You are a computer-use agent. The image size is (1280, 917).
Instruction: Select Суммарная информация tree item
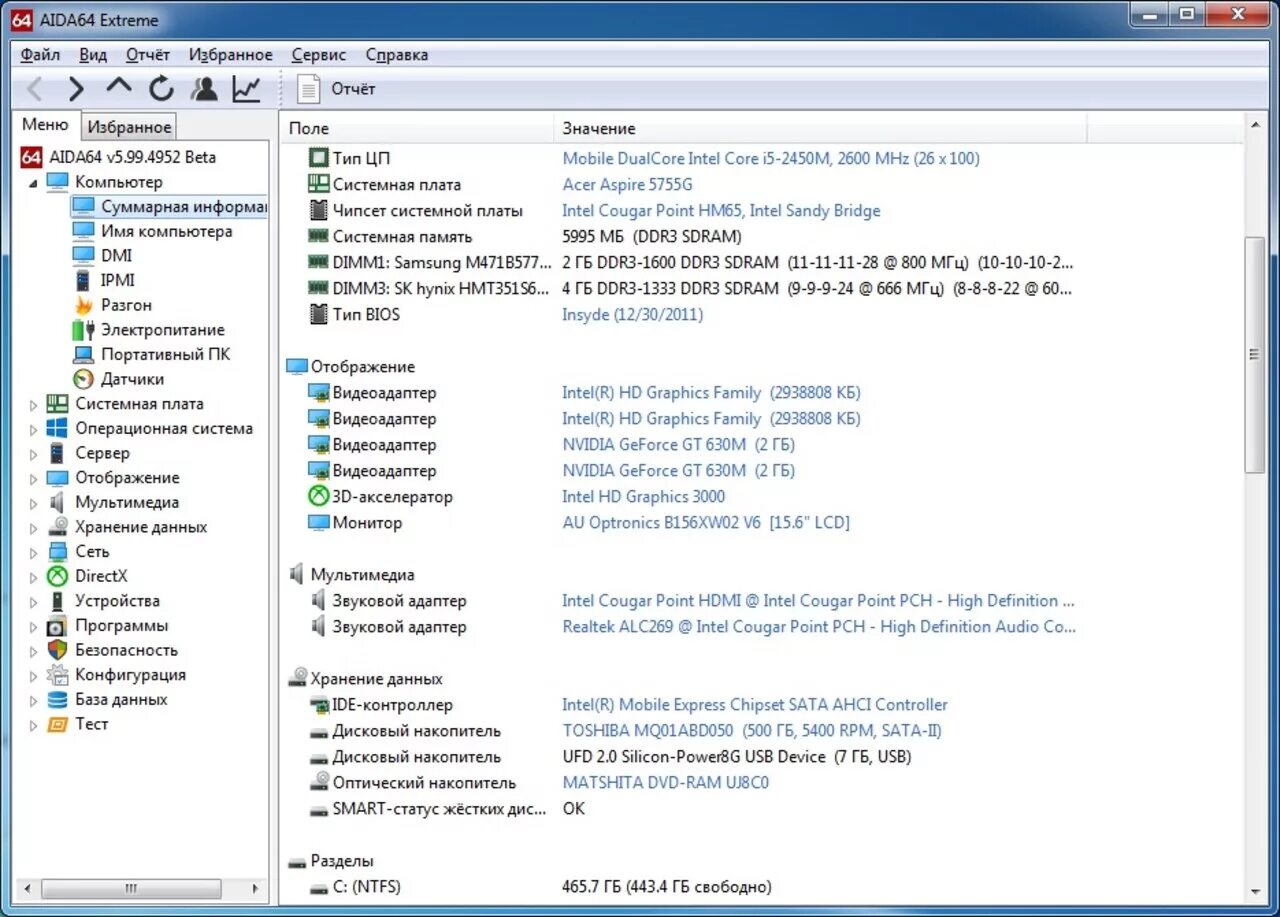tap(168, 207)
